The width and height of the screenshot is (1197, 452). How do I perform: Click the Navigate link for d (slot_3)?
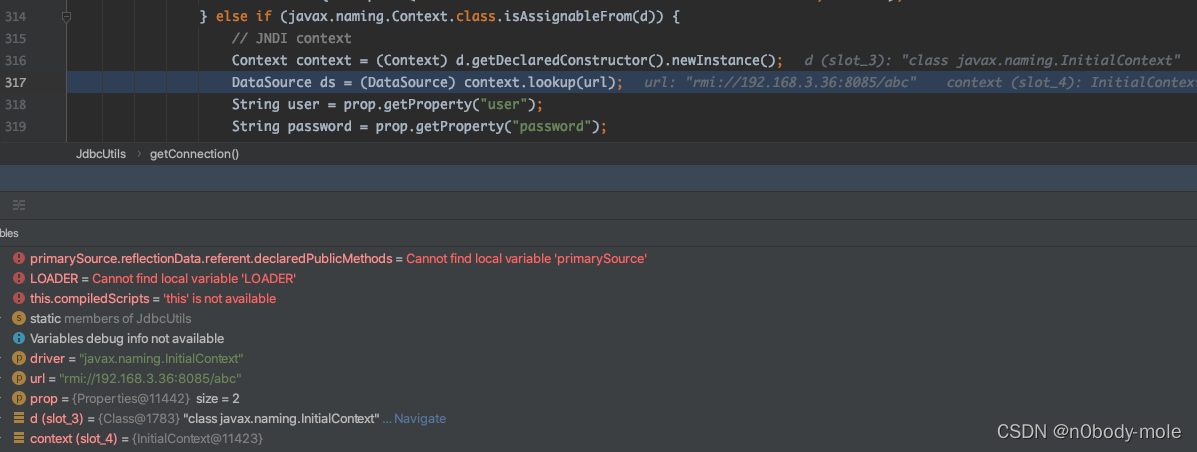pos(420,418)
